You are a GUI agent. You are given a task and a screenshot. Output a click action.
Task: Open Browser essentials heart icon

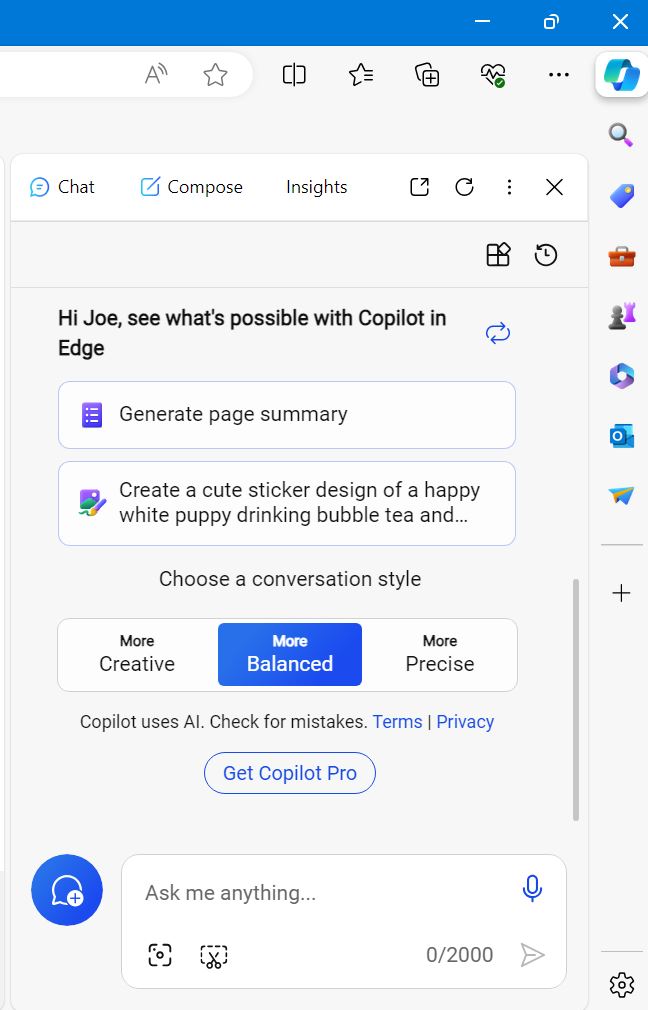[493, 75]
